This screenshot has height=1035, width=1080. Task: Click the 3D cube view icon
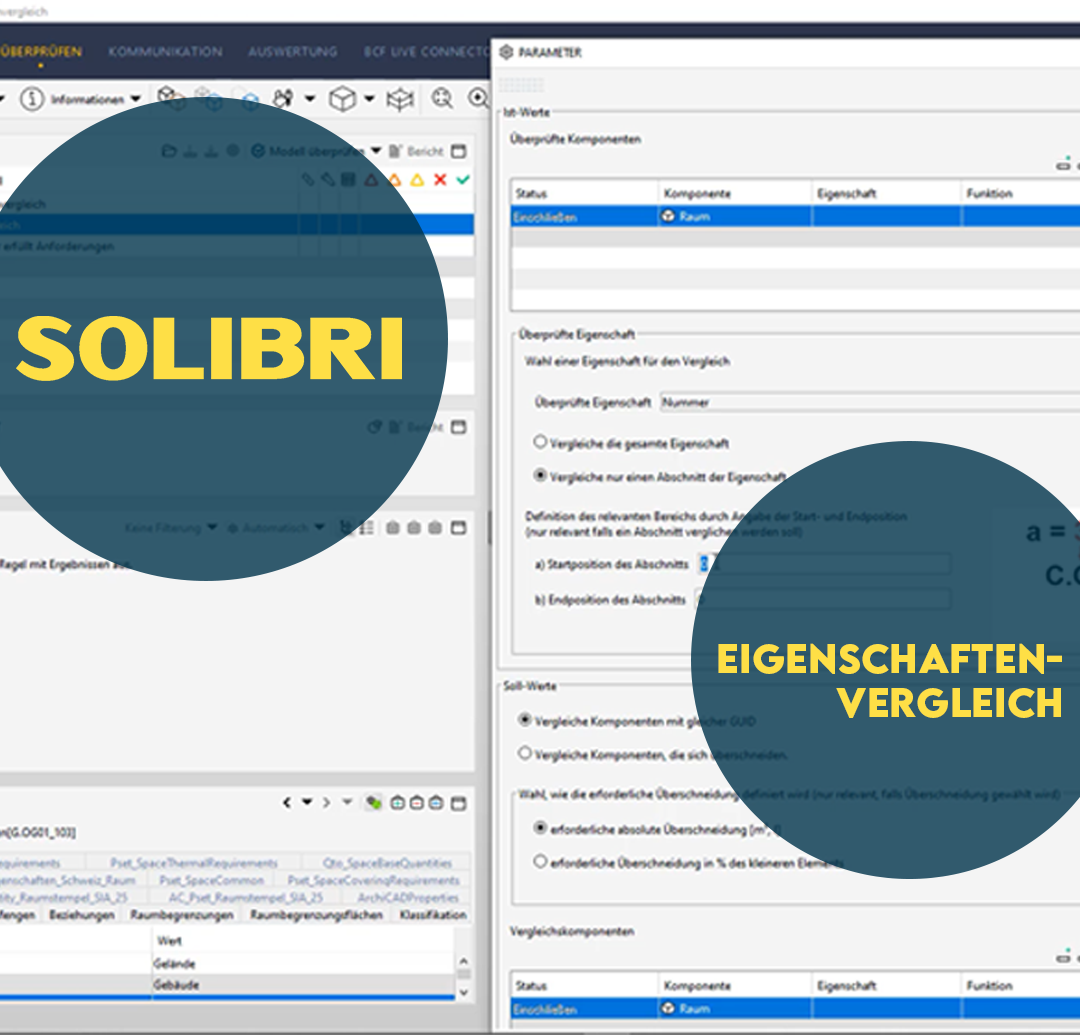(x=342, y=99)
